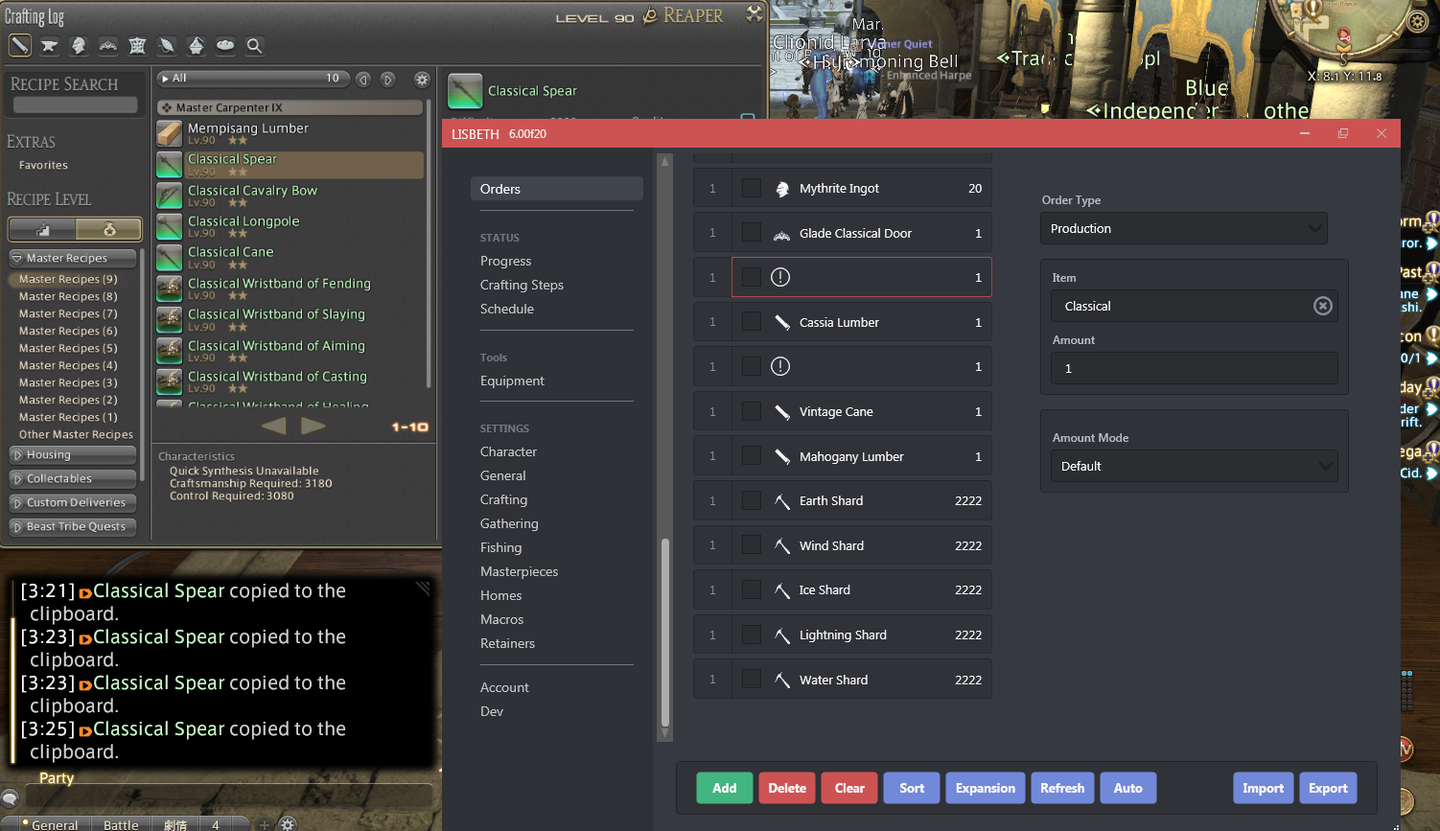Select the Goldsmith class icon
This screenshot has width=1440, height=831.
(x=108, y=45)
